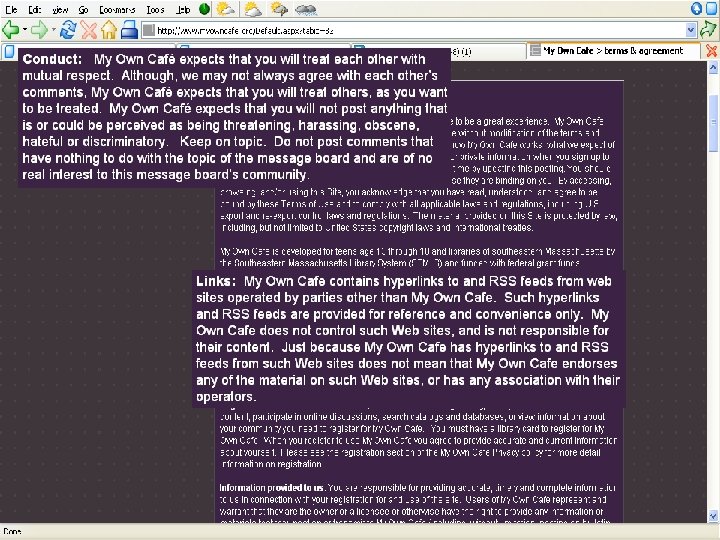Open the Bookmarks menu

click(x=117, y=9)
